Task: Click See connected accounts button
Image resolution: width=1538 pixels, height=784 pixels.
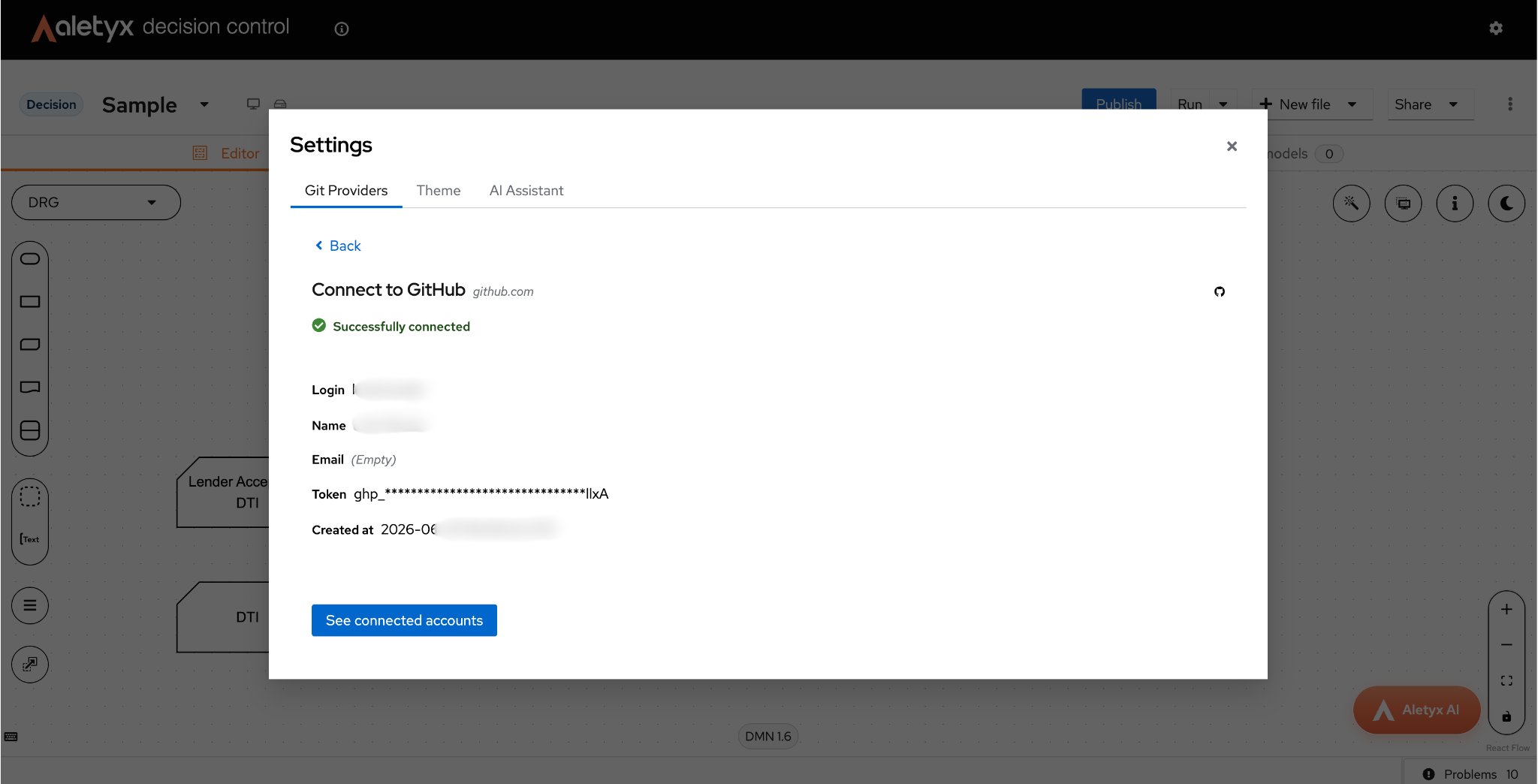Action: point(404,620)
